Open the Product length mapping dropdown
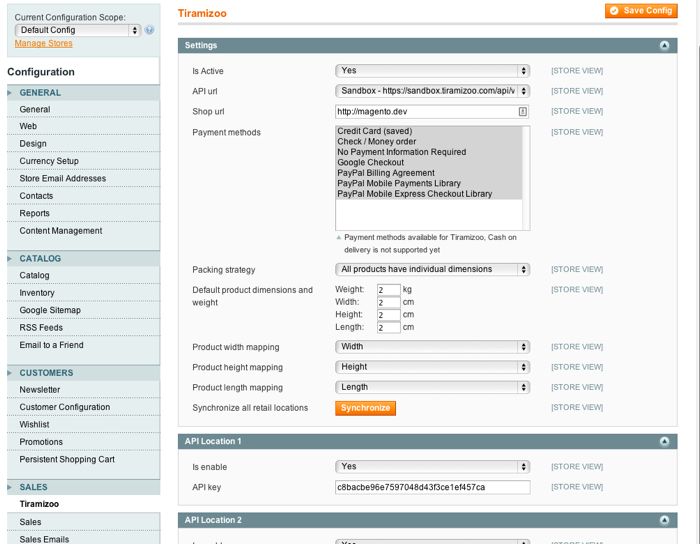This screenshot has height=544, width=700. click(432, 387)
